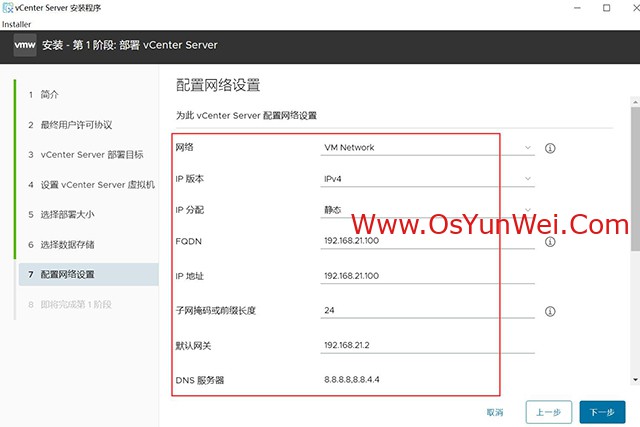Open the Installer menu
Image resolution: width=640 pixels, height=427 pixels.
(x=16, y=24)
